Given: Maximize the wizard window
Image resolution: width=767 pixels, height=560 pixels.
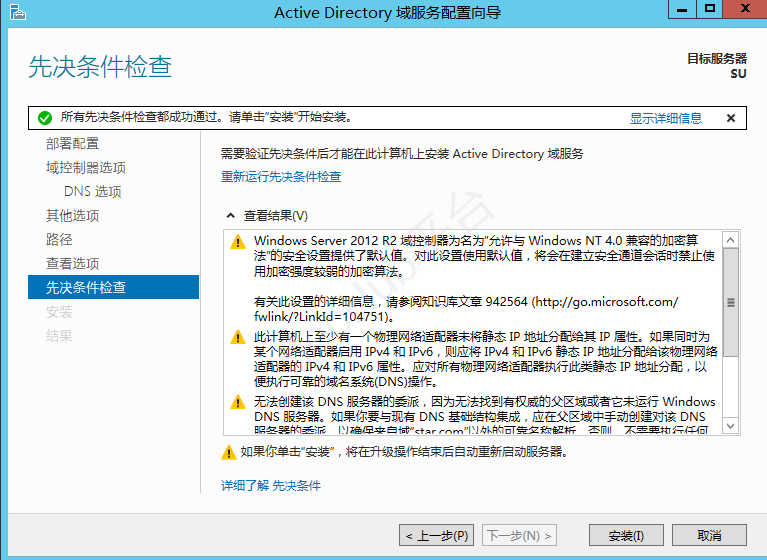Looking at the screenshot, I should point(710,9).
